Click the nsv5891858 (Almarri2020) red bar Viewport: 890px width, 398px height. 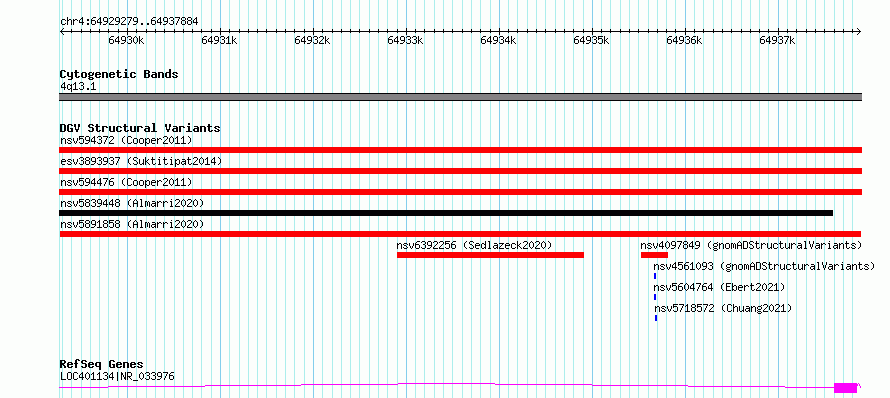tap(460, 234)
